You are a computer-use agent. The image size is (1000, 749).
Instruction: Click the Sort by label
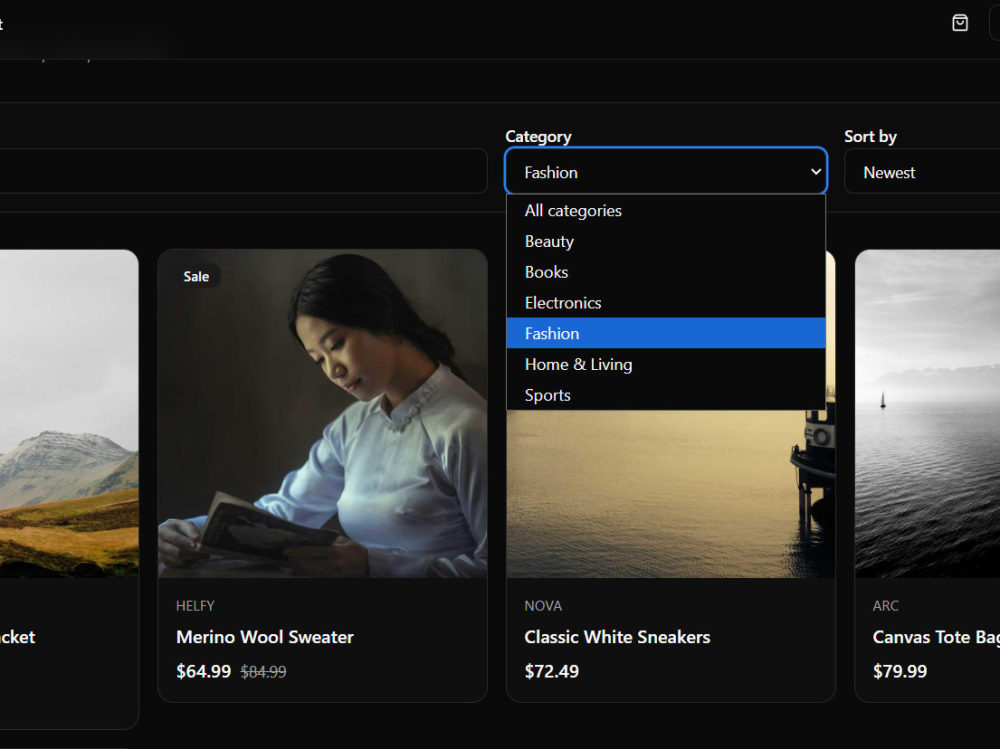[x=870, y=137]
